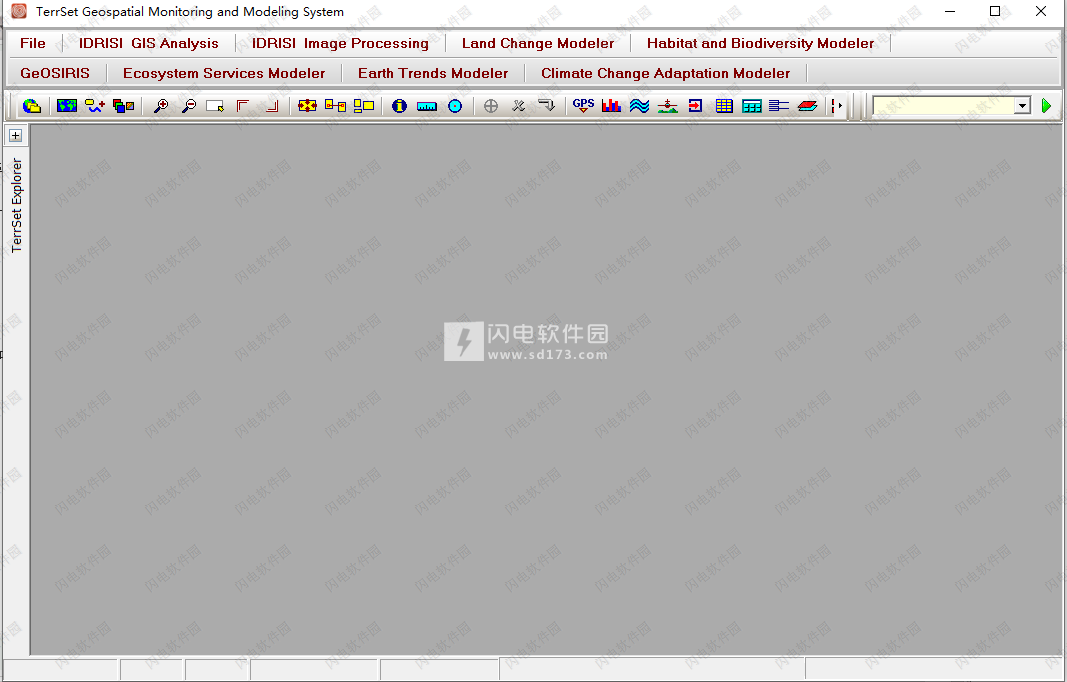This screenshot has width=1067, height=682.
Task: Open the IDRISI GIS Analysis menu
Action: [x=148, y=43]
